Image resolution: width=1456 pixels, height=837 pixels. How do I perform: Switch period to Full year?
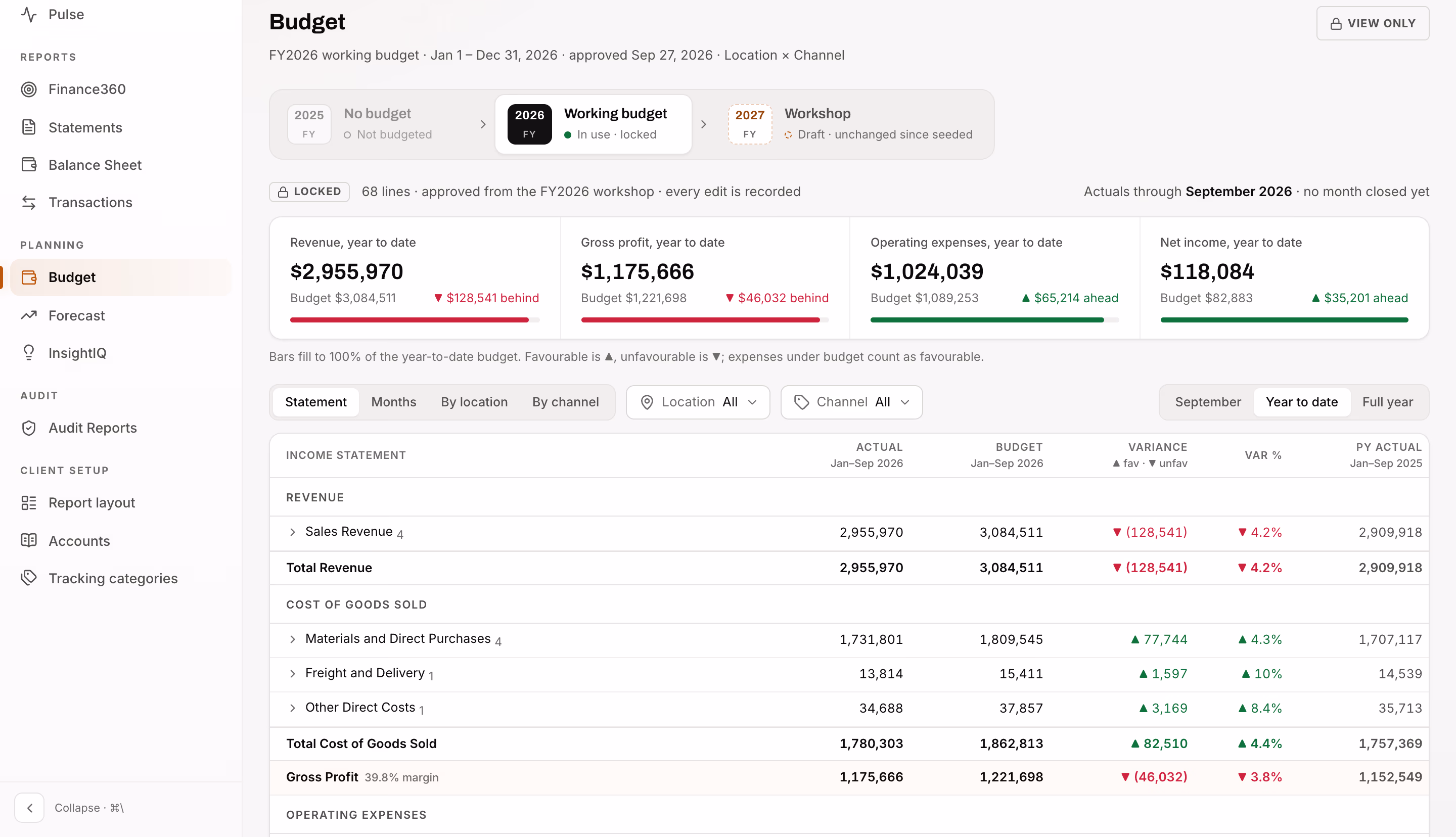(x=1387, y=402)
